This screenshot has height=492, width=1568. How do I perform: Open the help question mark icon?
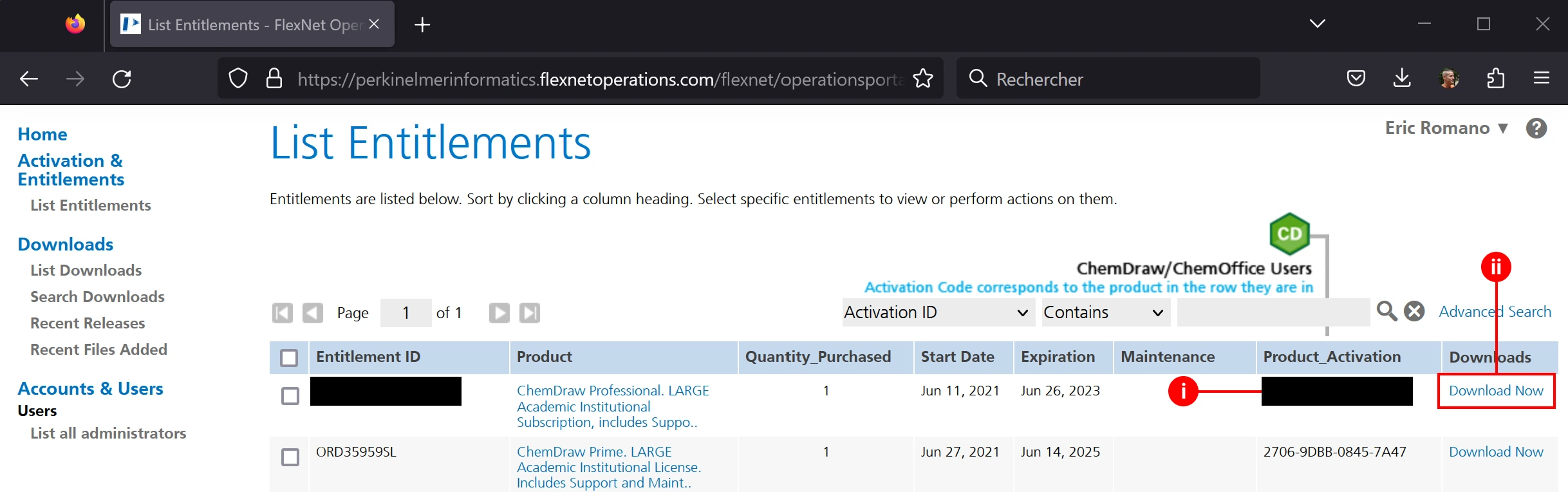1536,128
